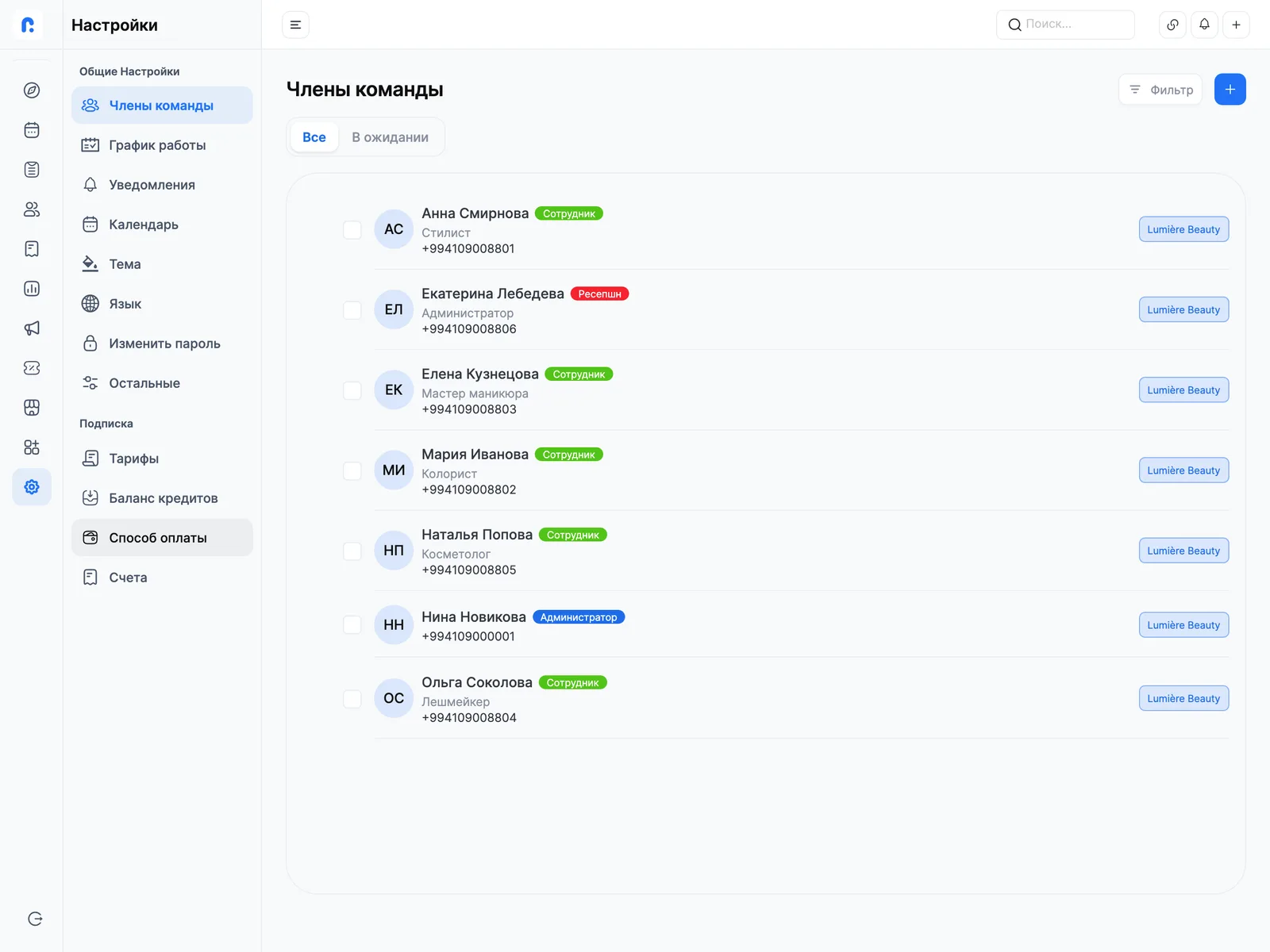The width and height of the screenshot is (1270, 952).
Task: Open the analytics chart icon in left rail
Action: tap(32, 289)
